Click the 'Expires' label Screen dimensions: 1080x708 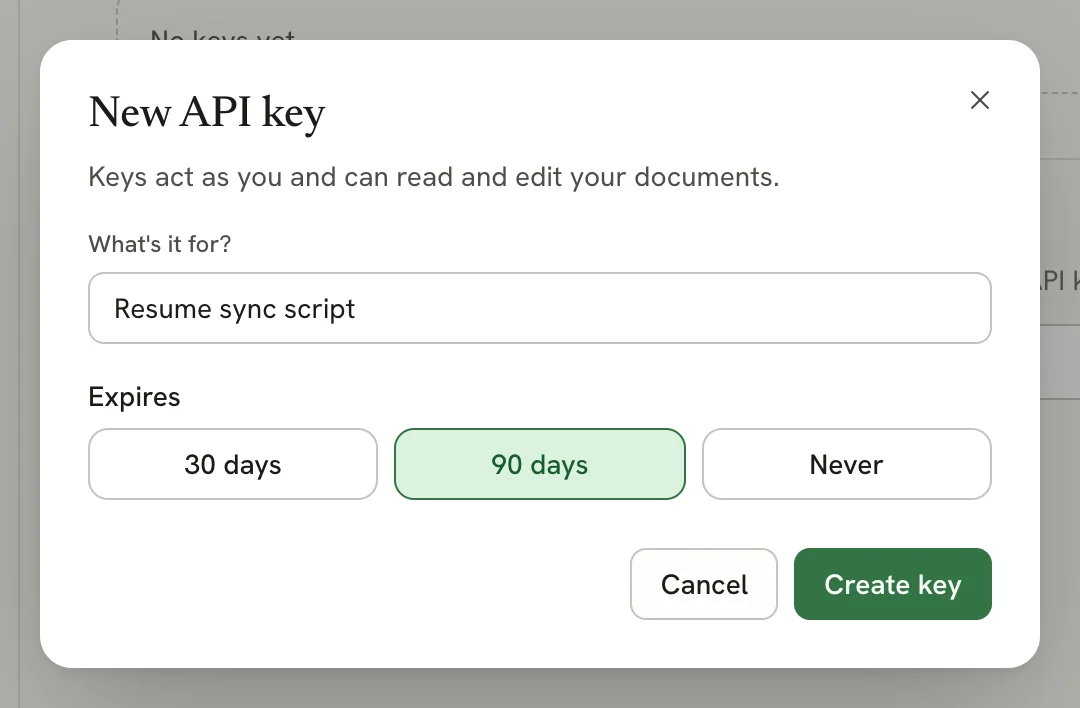tap(134, 397)
